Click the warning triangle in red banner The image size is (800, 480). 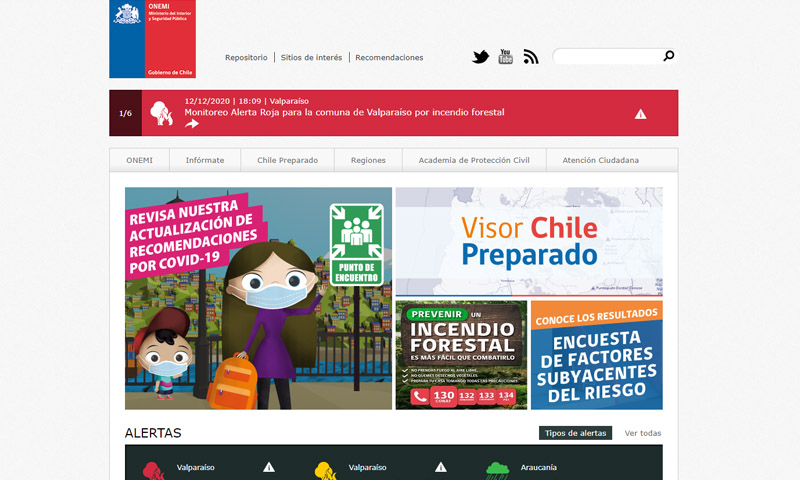[x=640, y=114]
